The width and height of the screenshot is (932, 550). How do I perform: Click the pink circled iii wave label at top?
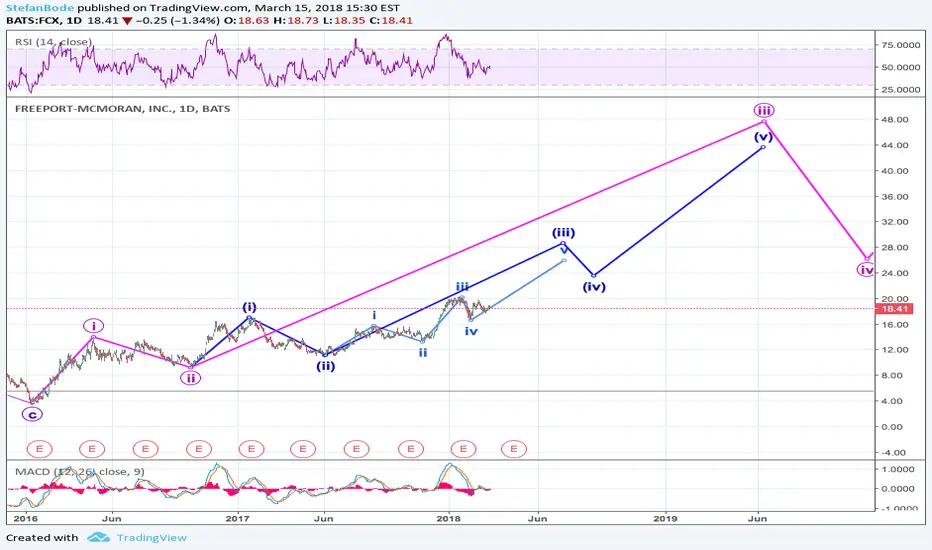click(764, 110)
